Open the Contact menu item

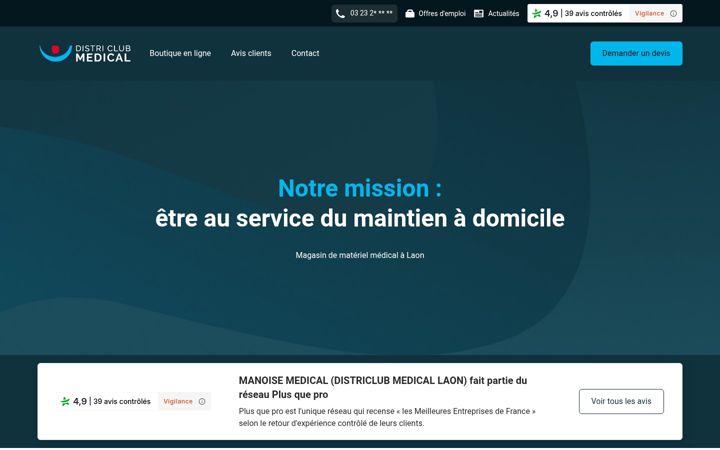pyautogui.click(x=305, y=53)
